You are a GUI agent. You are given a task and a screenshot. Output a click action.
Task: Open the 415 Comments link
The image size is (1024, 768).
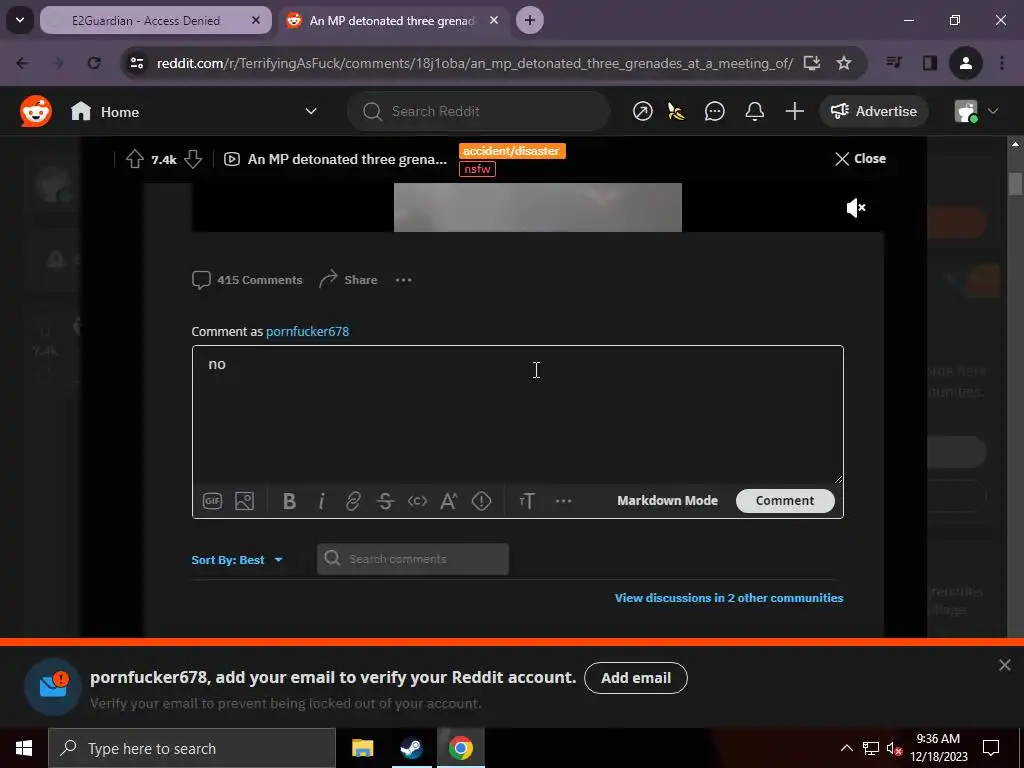[247, 280]
